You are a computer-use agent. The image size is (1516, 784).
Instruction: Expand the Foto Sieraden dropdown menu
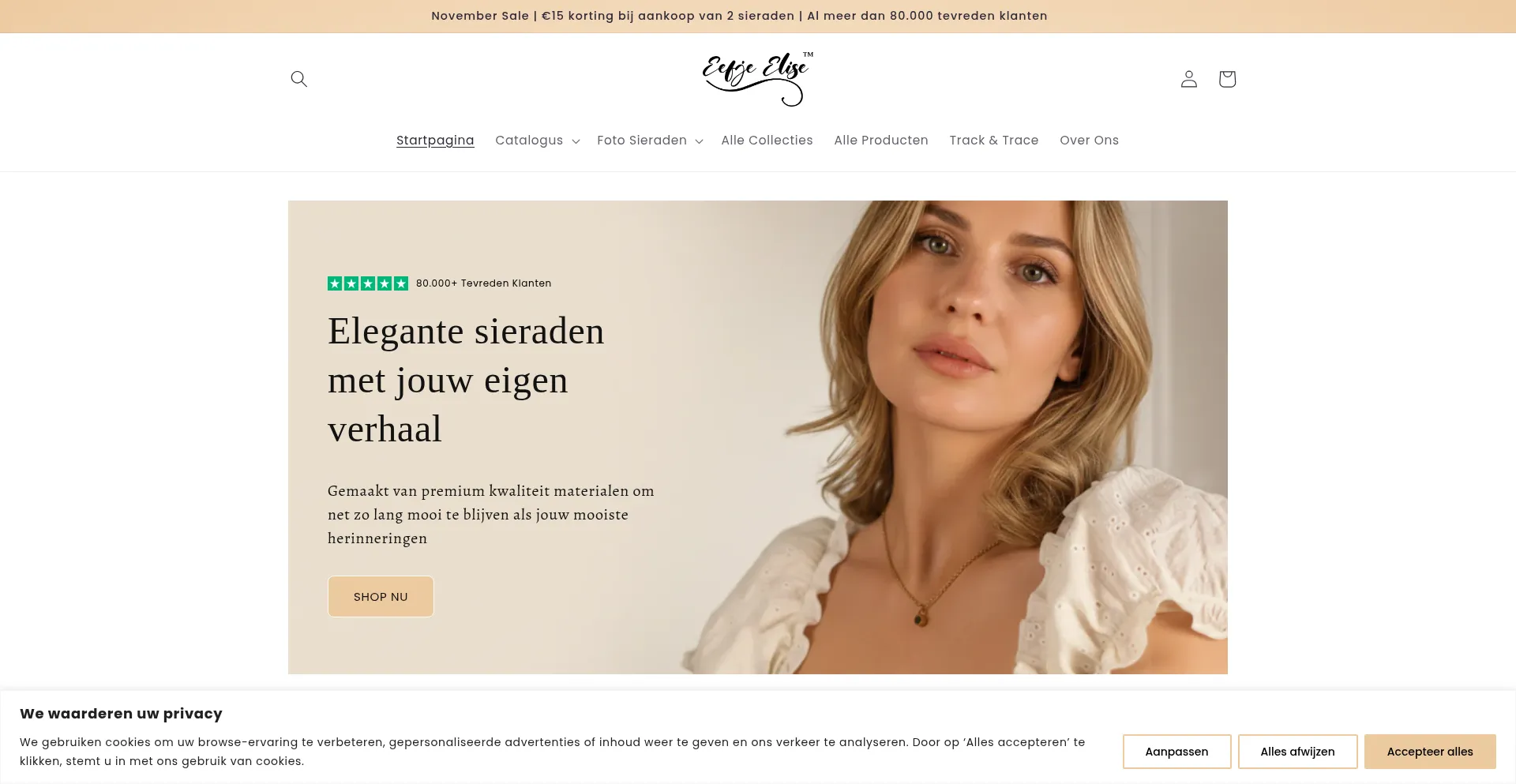(650, 141)
